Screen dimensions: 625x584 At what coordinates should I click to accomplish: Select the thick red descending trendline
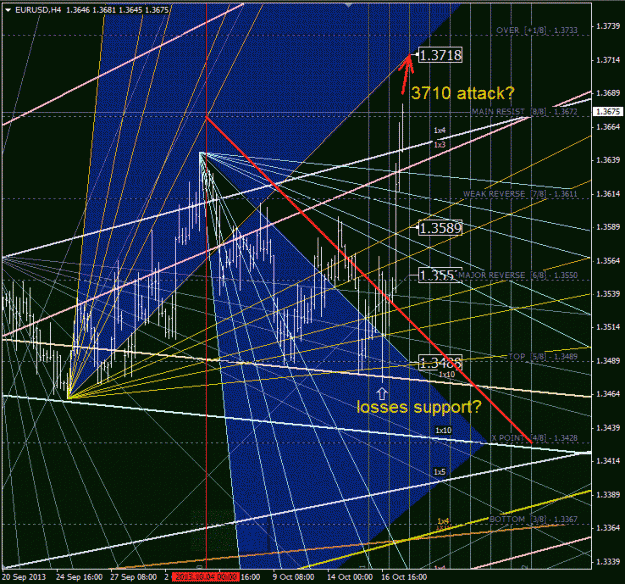369,279
